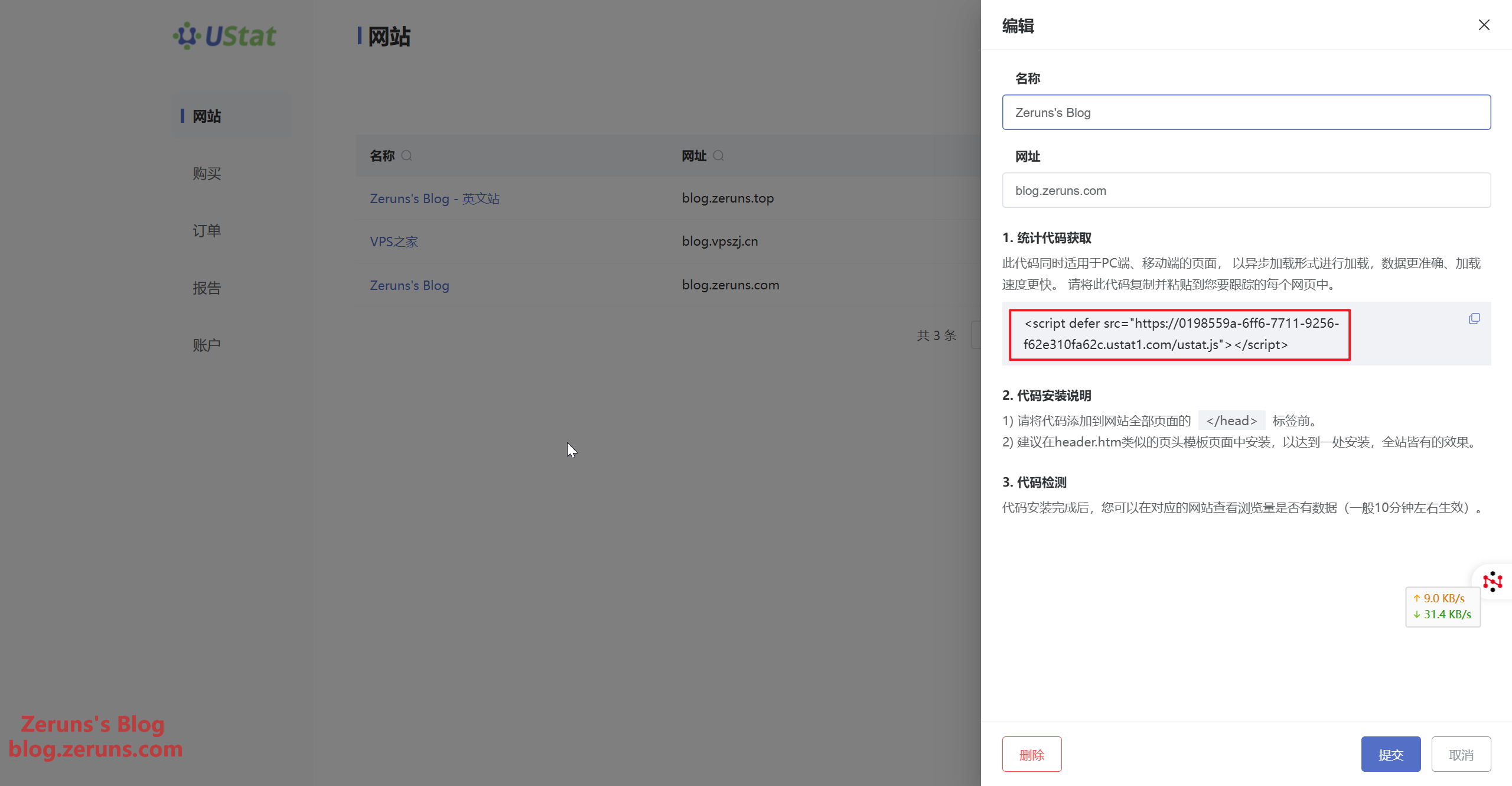Open 购买 in the sidebar
This screenshot has height=786, width=1512.
point(207,174)
